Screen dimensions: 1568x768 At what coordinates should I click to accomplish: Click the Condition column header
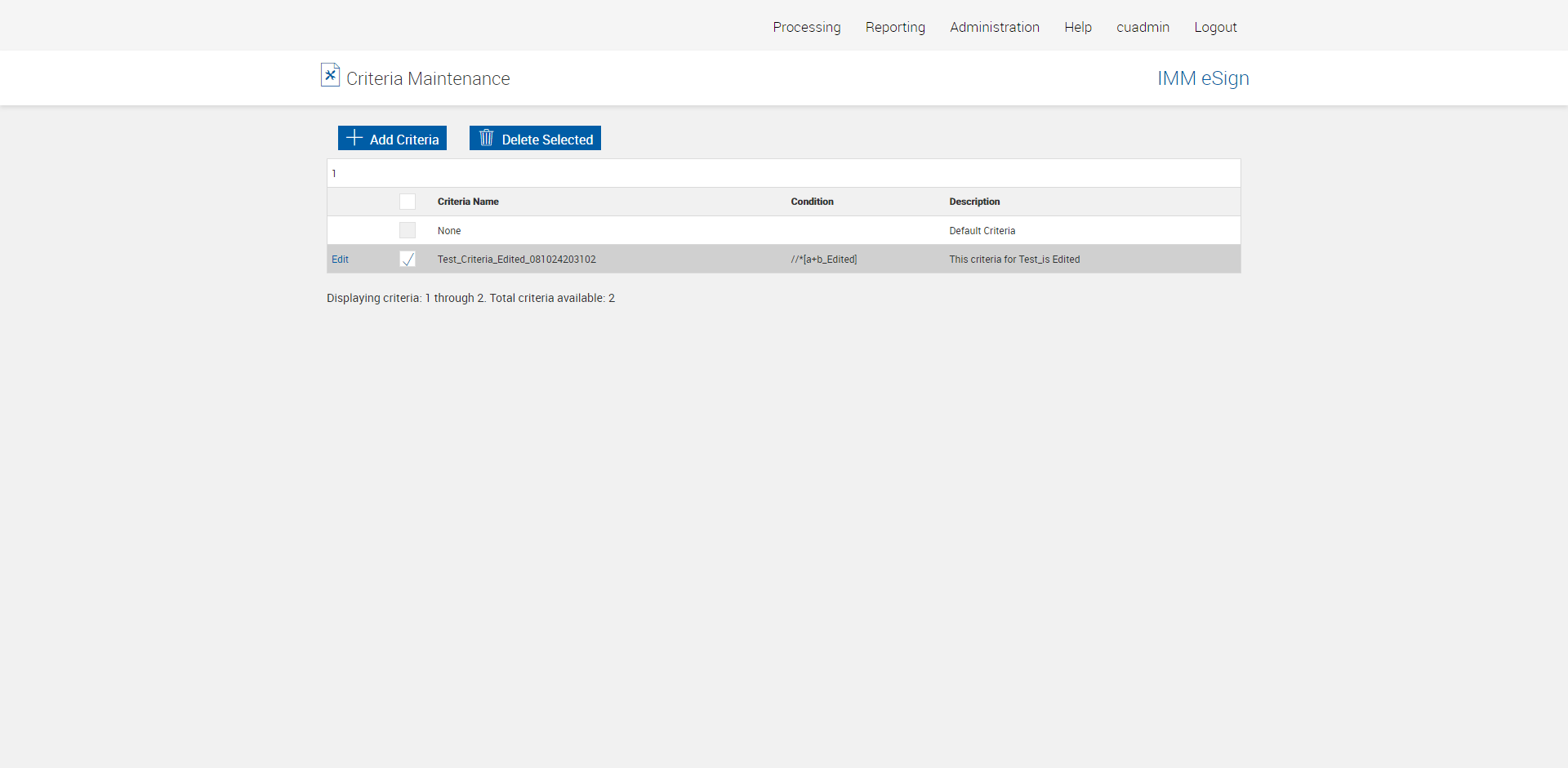pyautogui.click(x=812, y=202)
